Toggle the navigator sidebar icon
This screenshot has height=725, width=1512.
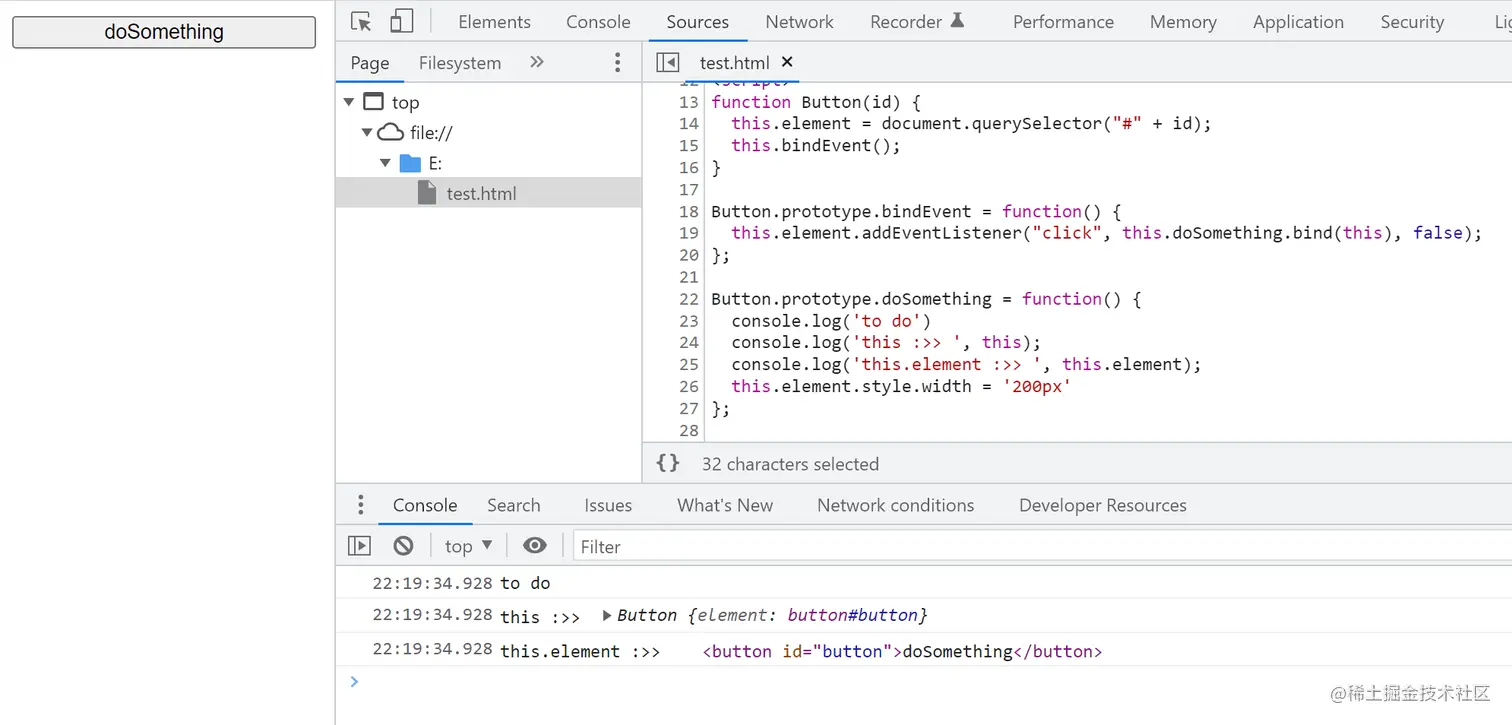[667, 63]
